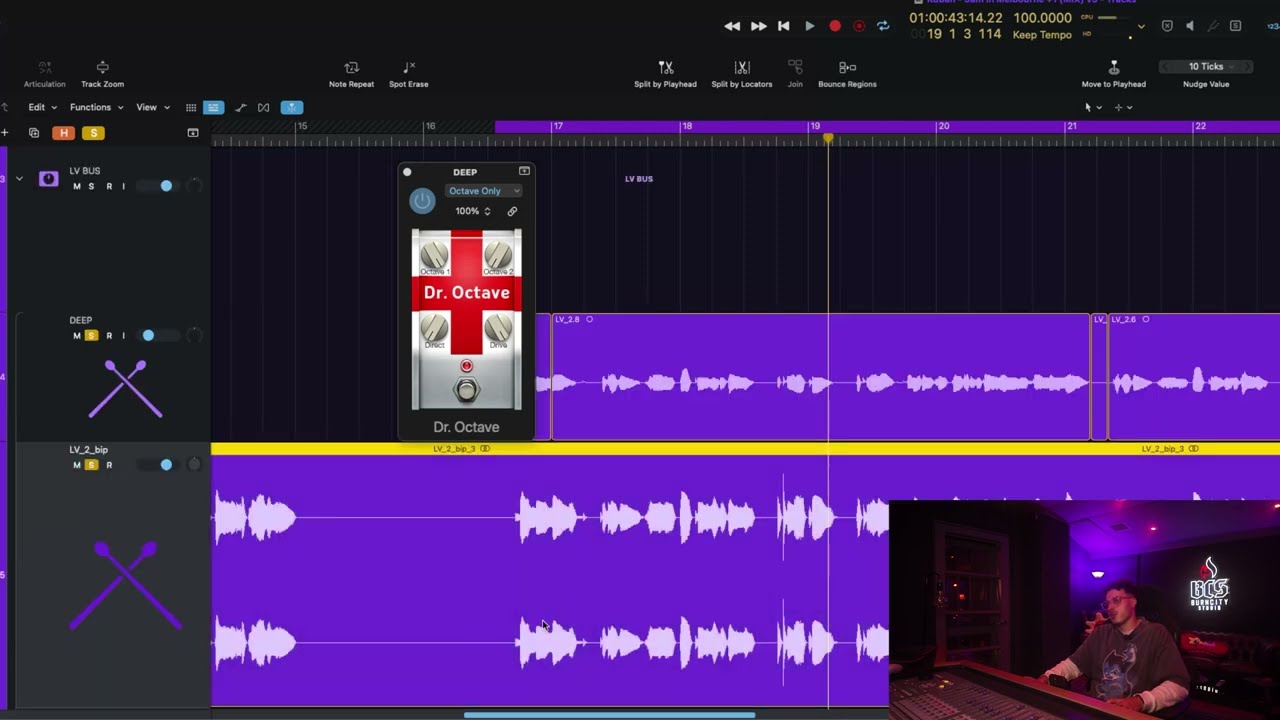Activate the Note Repeat tool

click(351, 67)
